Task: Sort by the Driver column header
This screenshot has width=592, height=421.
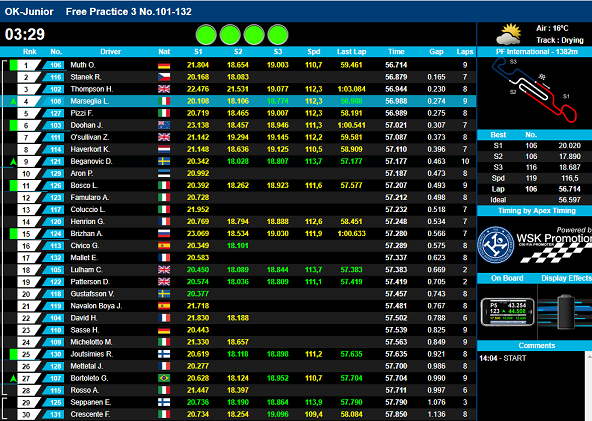Action: (x=110, y=52)
